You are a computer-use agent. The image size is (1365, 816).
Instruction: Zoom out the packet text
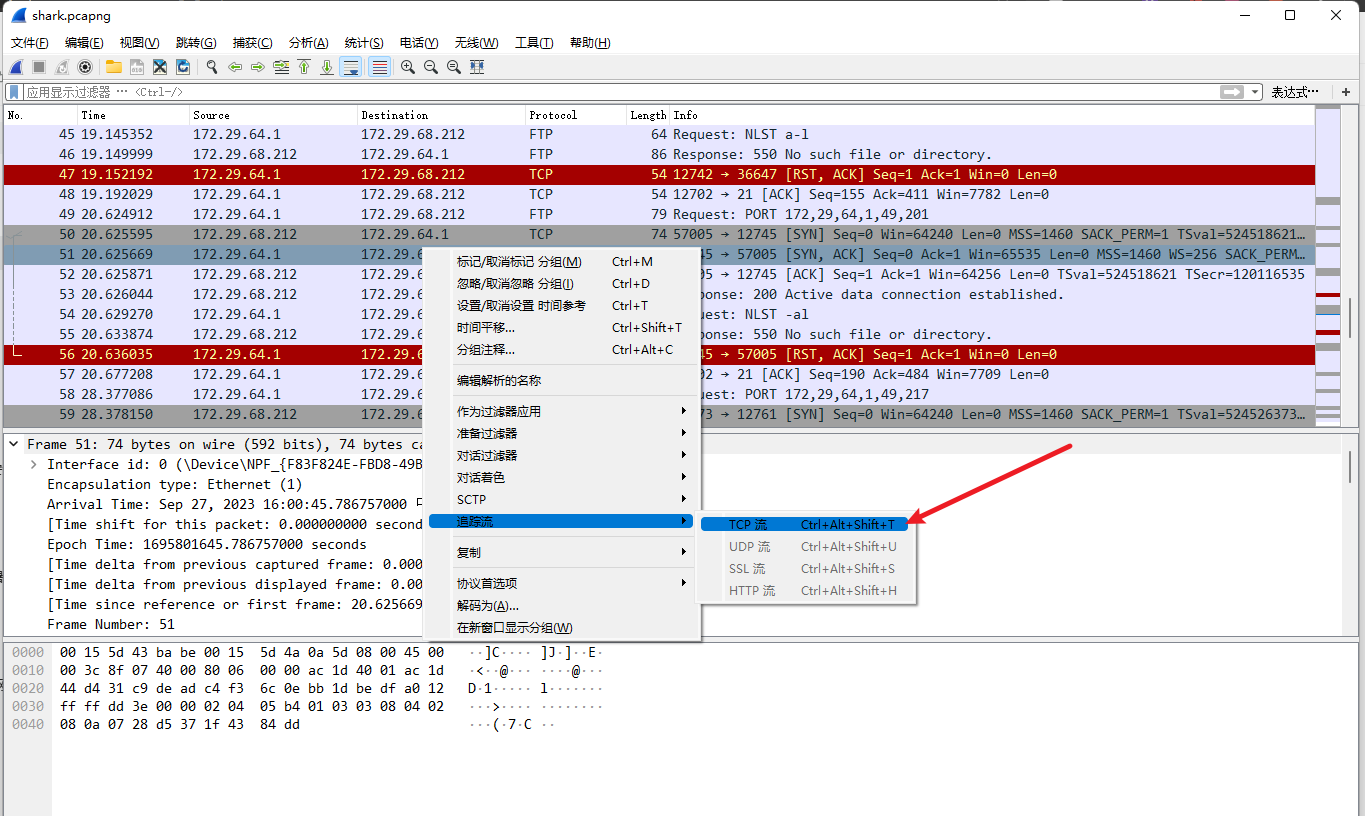pyautogui.click(x=431, y=67)
